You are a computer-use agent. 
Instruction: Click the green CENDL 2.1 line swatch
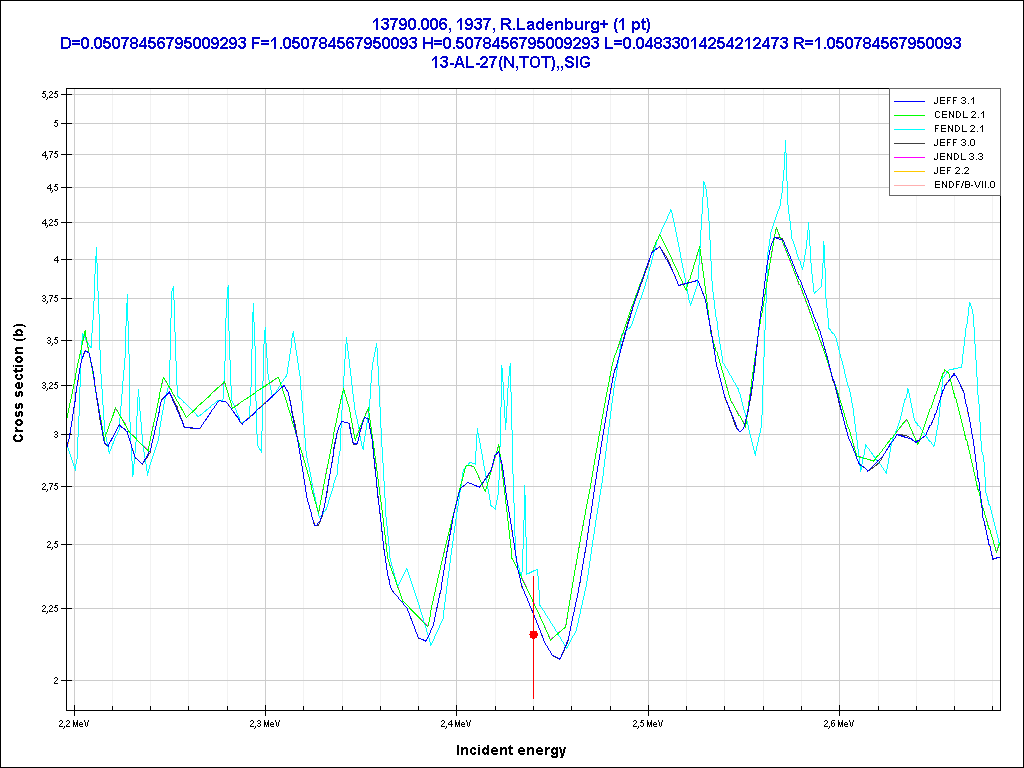(x=911, y=115)
